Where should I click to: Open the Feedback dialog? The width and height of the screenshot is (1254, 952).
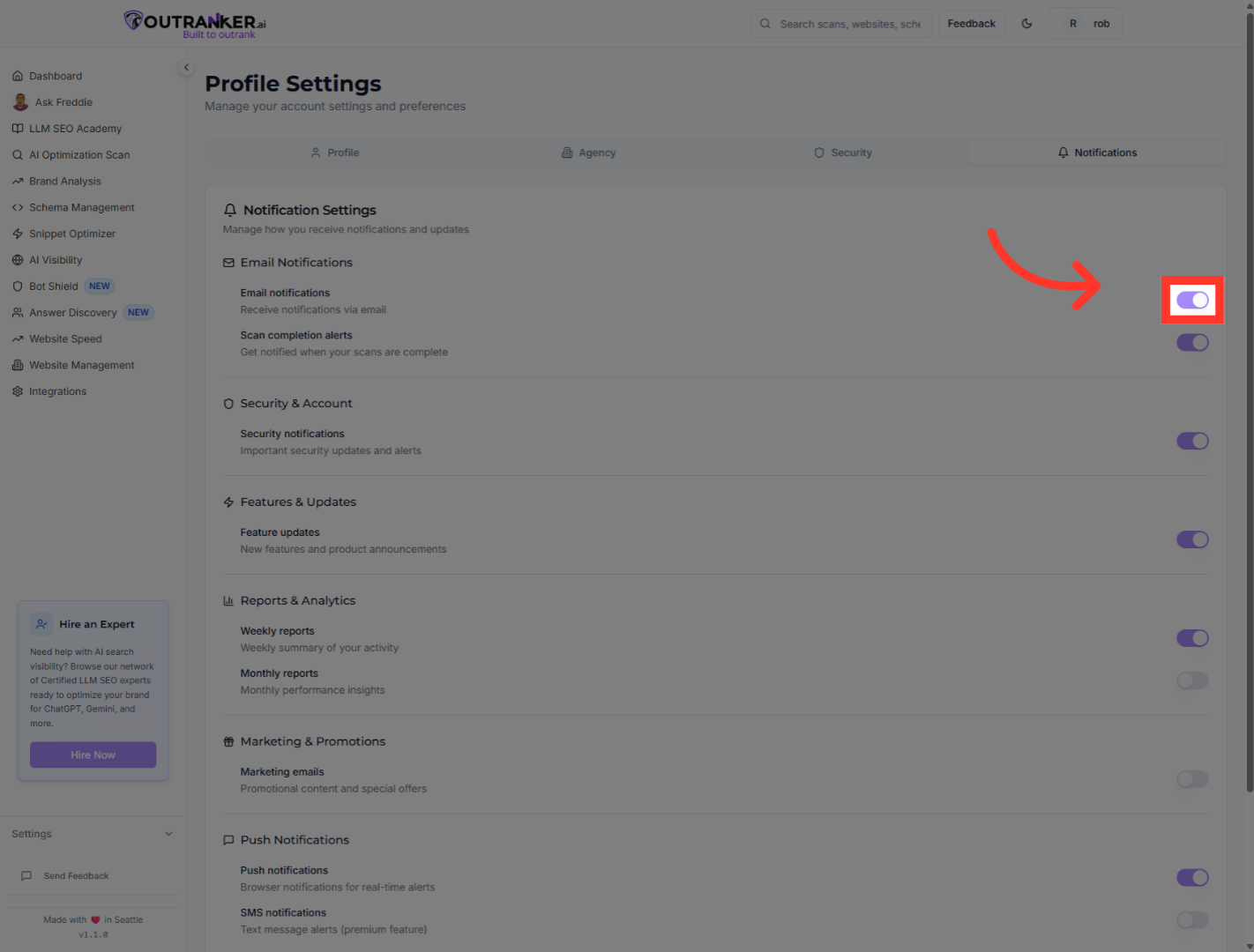click(971, 23)
